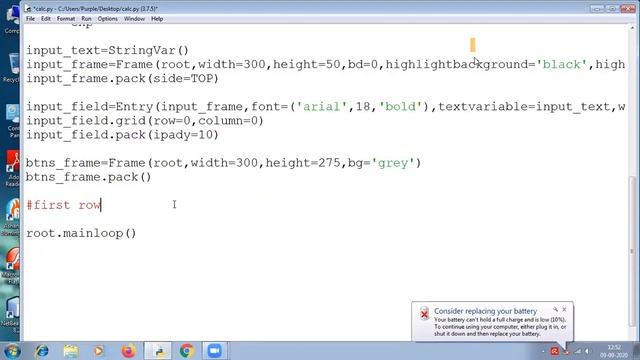Screen dimensions: 640x360
Task: Open the File menu
Action: click(x=30, y=19)
